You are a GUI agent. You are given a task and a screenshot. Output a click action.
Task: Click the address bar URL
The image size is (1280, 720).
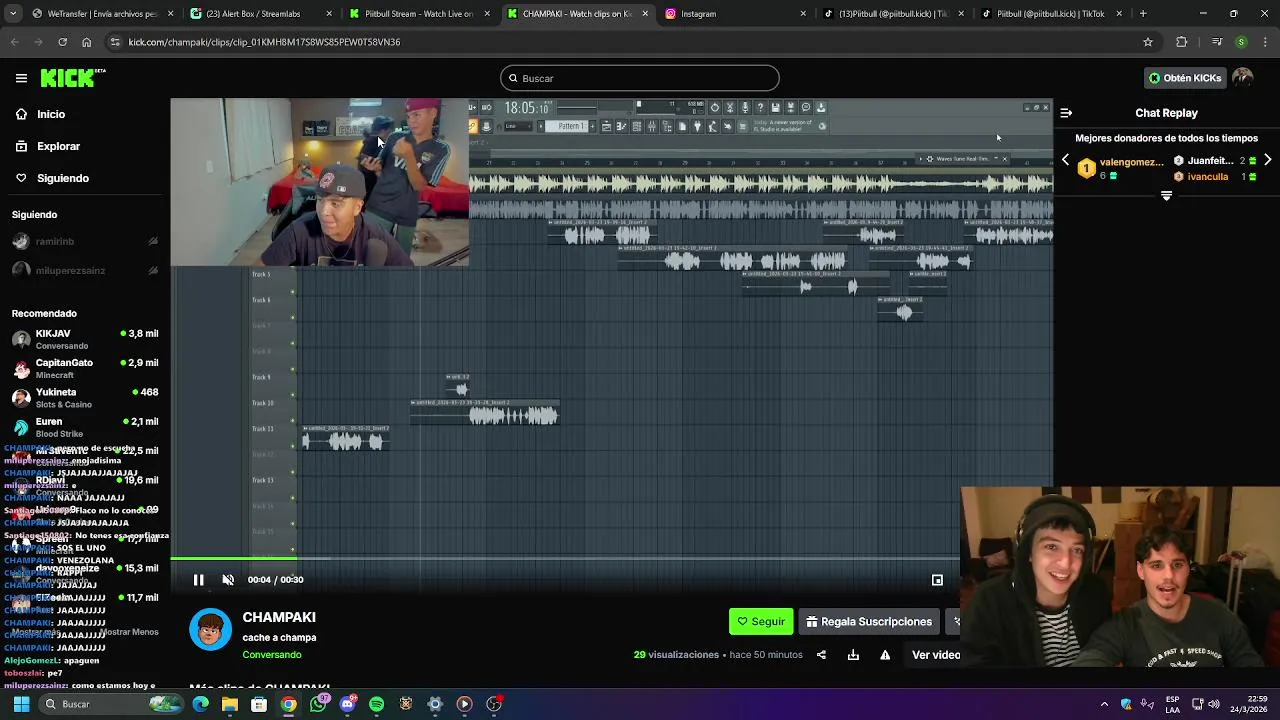click(264, 42)
